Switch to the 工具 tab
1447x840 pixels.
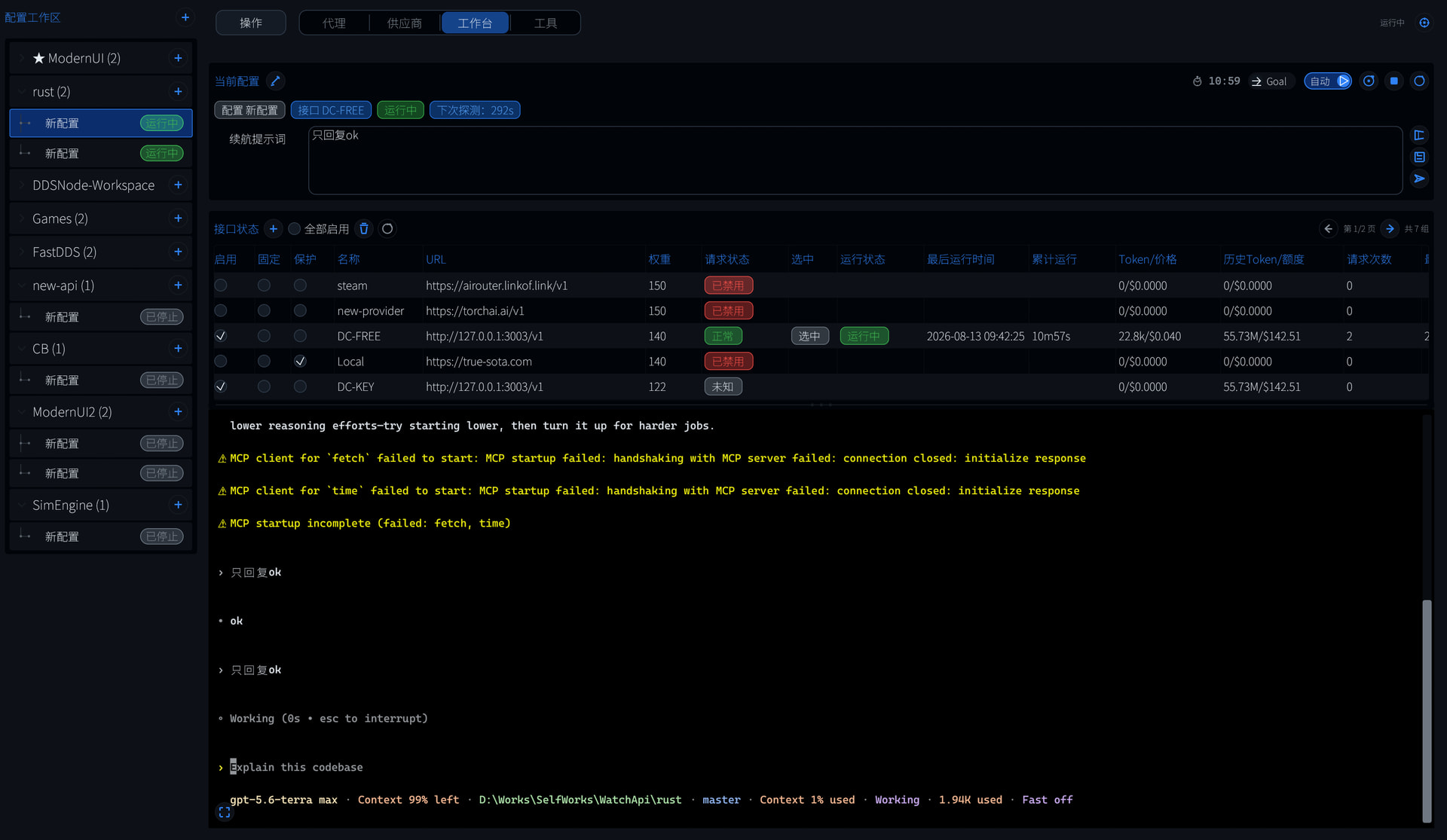pos(546,23)
